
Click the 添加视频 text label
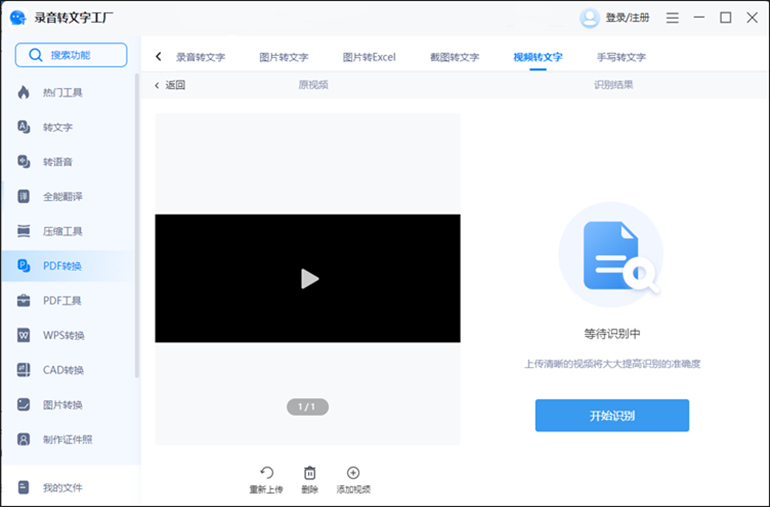354,489
